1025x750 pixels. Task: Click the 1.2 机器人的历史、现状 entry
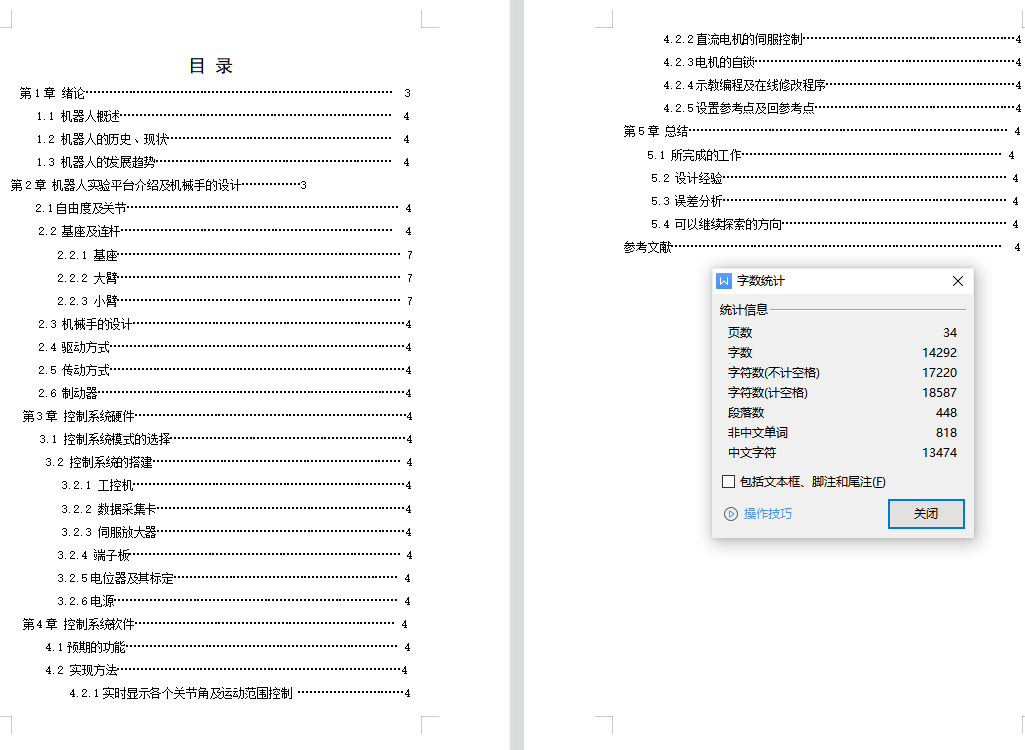pos(223,139)
